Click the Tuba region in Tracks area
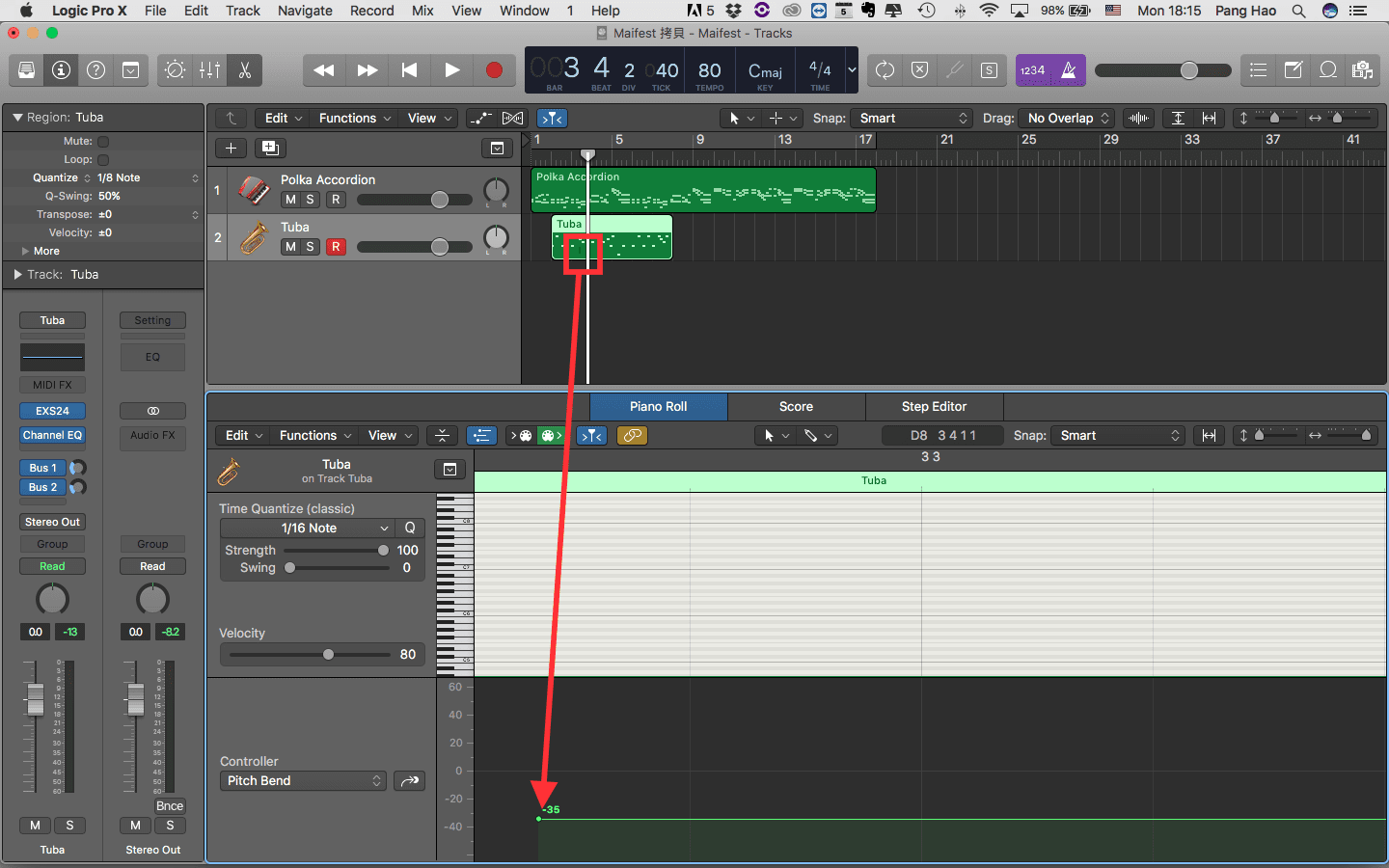Viewport: 1389px width, 868px height. click(613, 237)
